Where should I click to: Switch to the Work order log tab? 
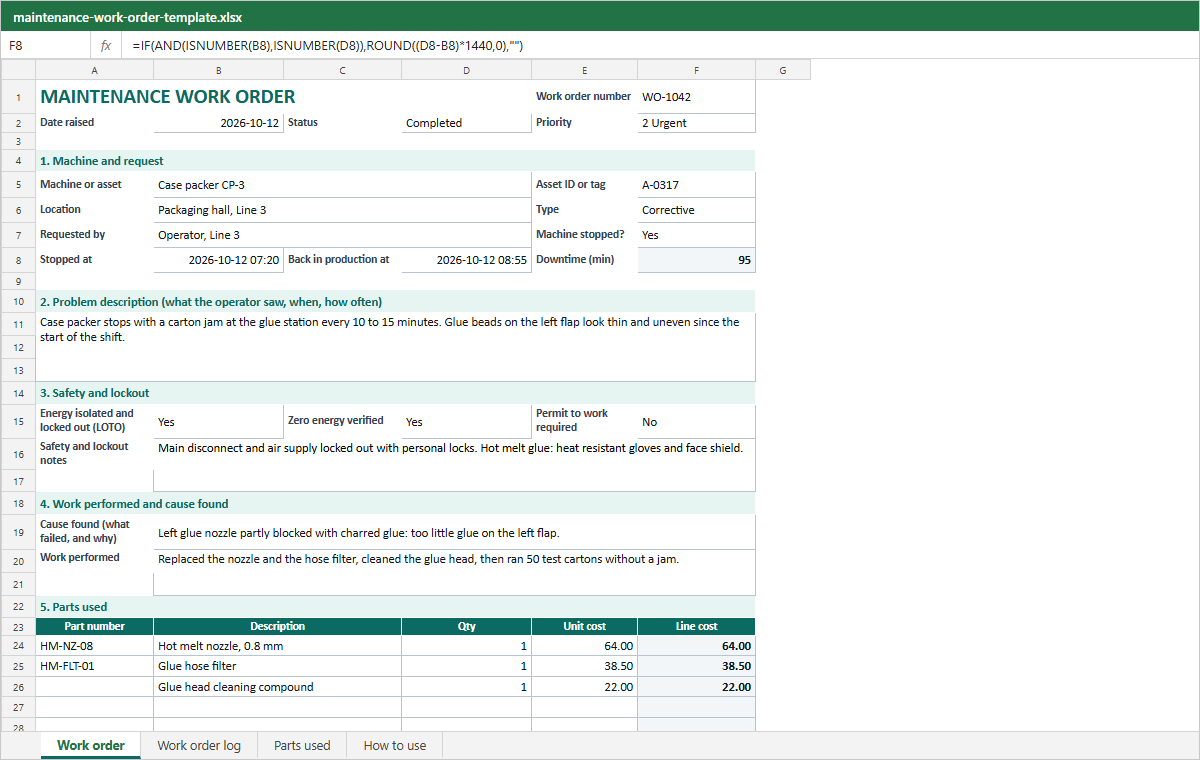(x=199, y=745)
